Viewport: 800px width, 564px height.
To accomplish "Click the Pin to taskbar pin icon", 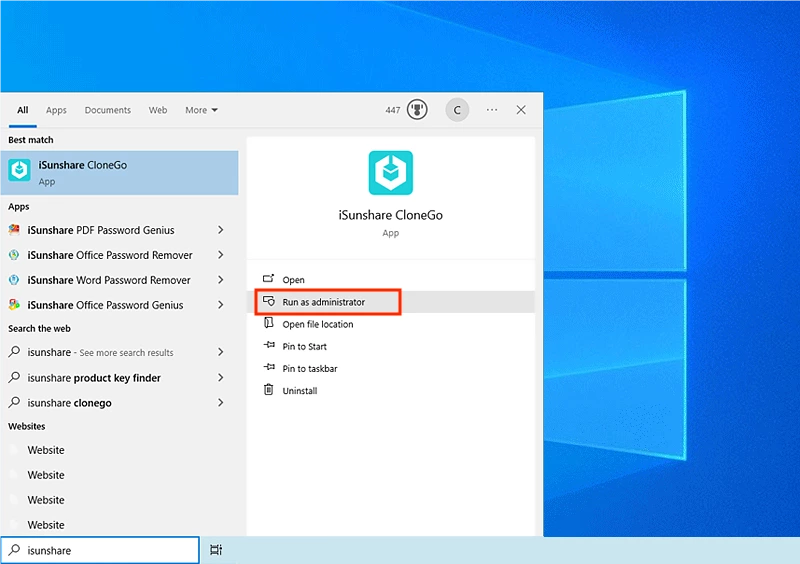I will point(269,367).
